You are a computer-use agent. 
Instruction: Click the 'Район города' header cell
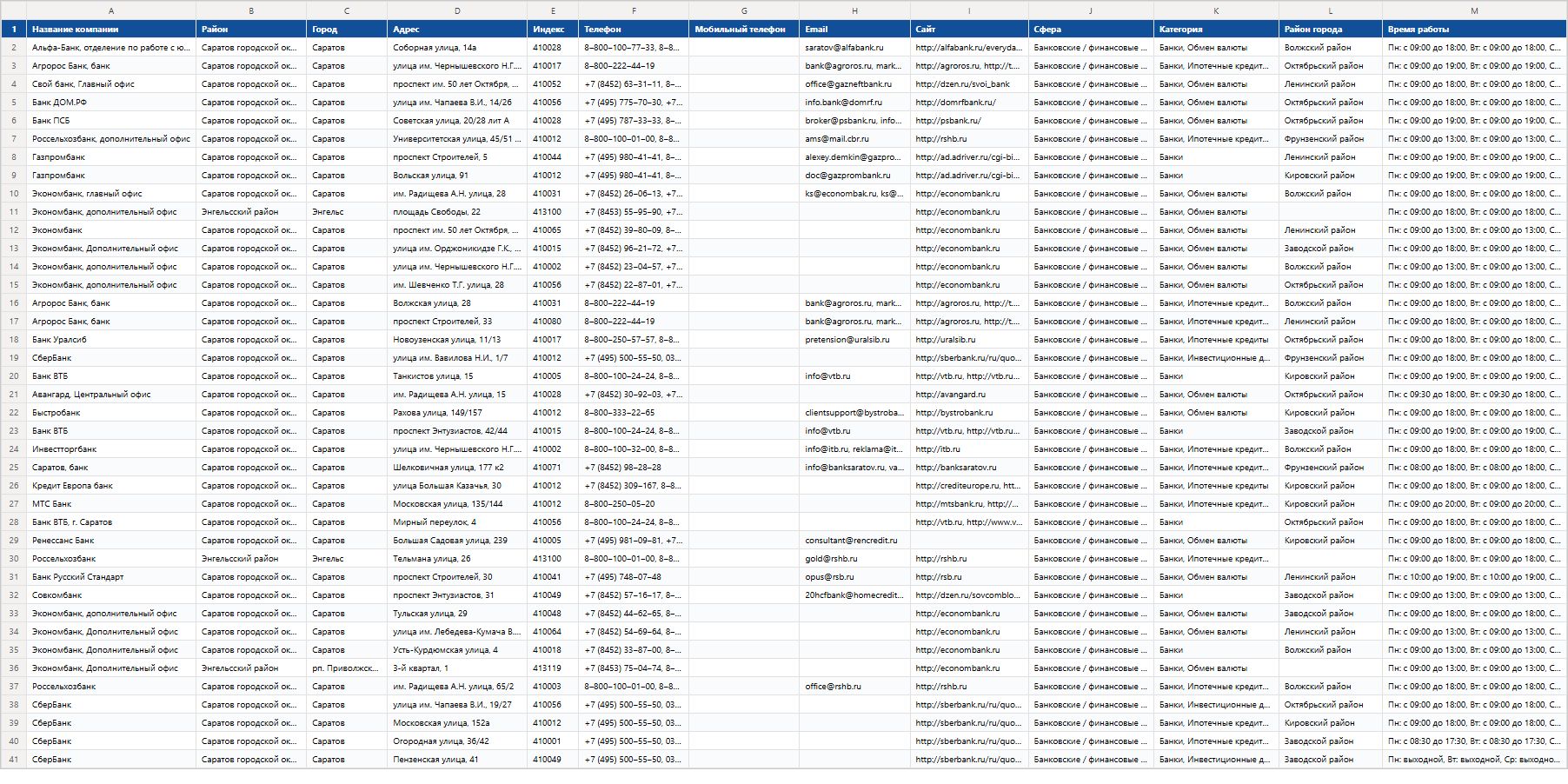coord(1331,30)
